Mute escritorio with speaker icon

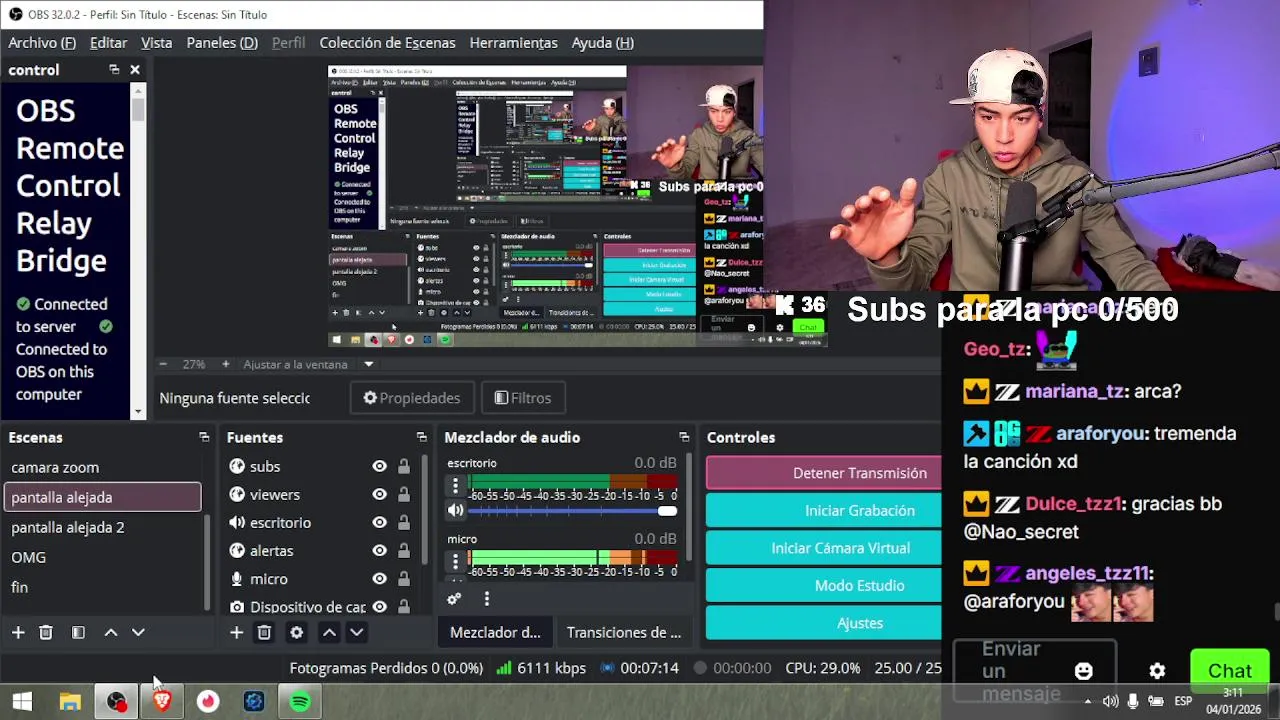[x=455, y=510]
